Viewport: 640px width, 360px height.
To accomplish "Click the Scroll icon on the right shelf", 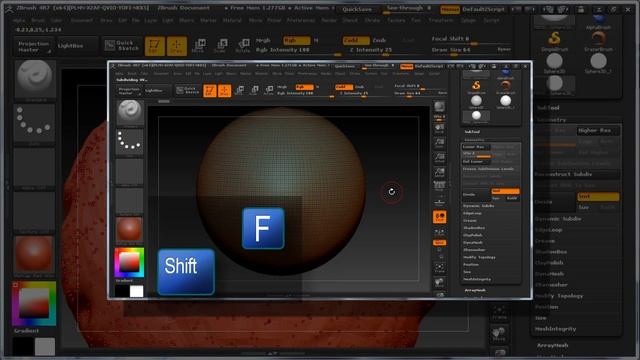I will tap(440, 129).
